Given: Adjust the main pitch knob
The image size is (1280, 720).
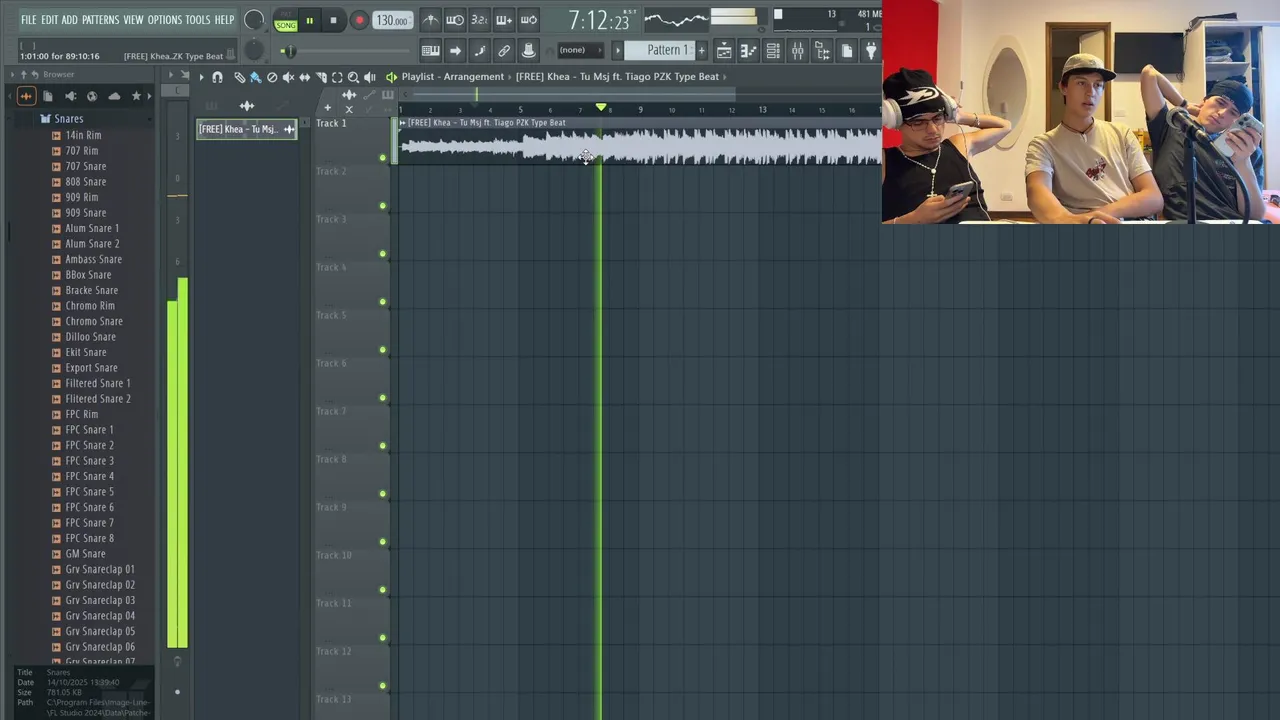Looking at the screenshot, I should tap(254, 50).
